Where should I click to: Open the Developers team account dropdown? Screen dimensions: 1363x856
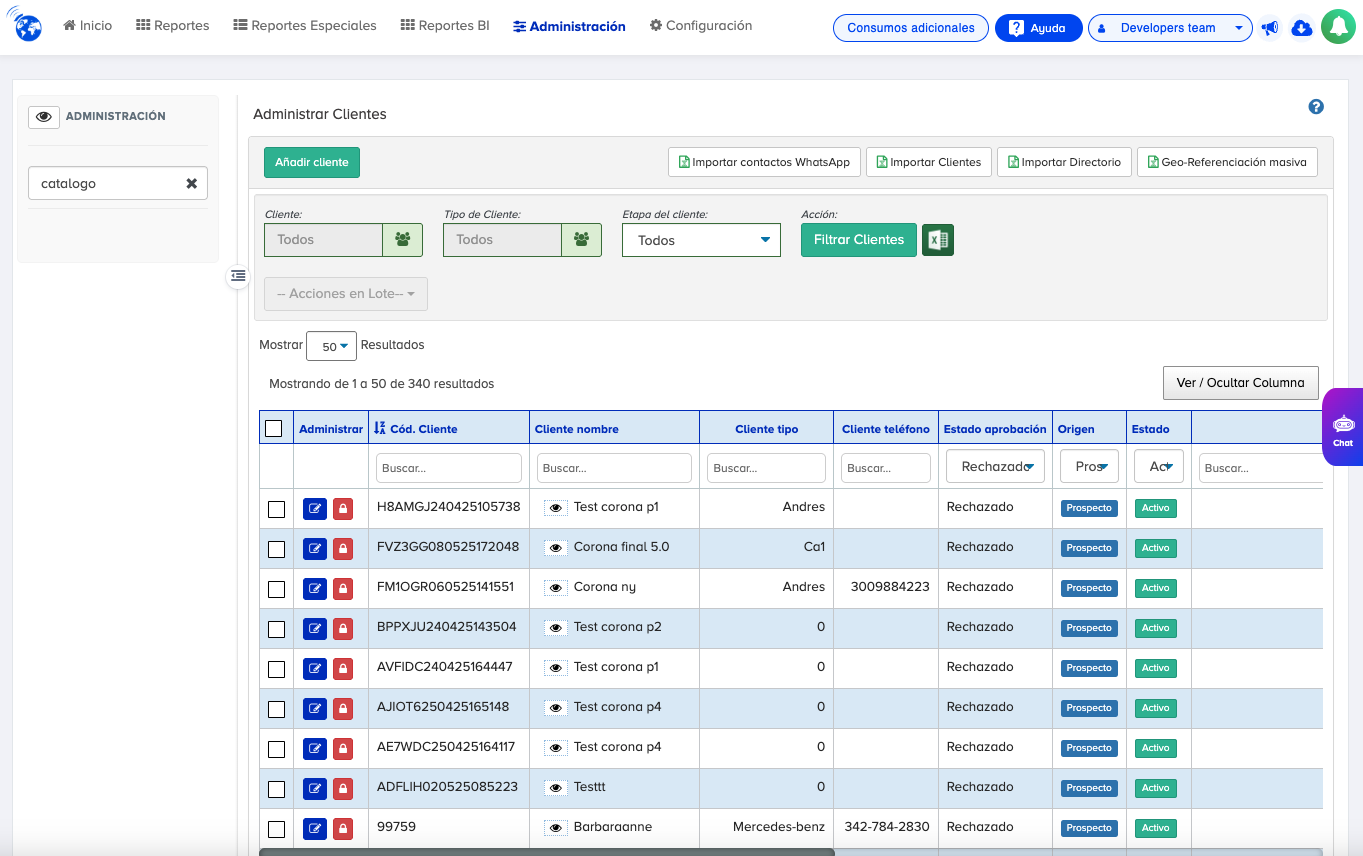click(1169, 28)
